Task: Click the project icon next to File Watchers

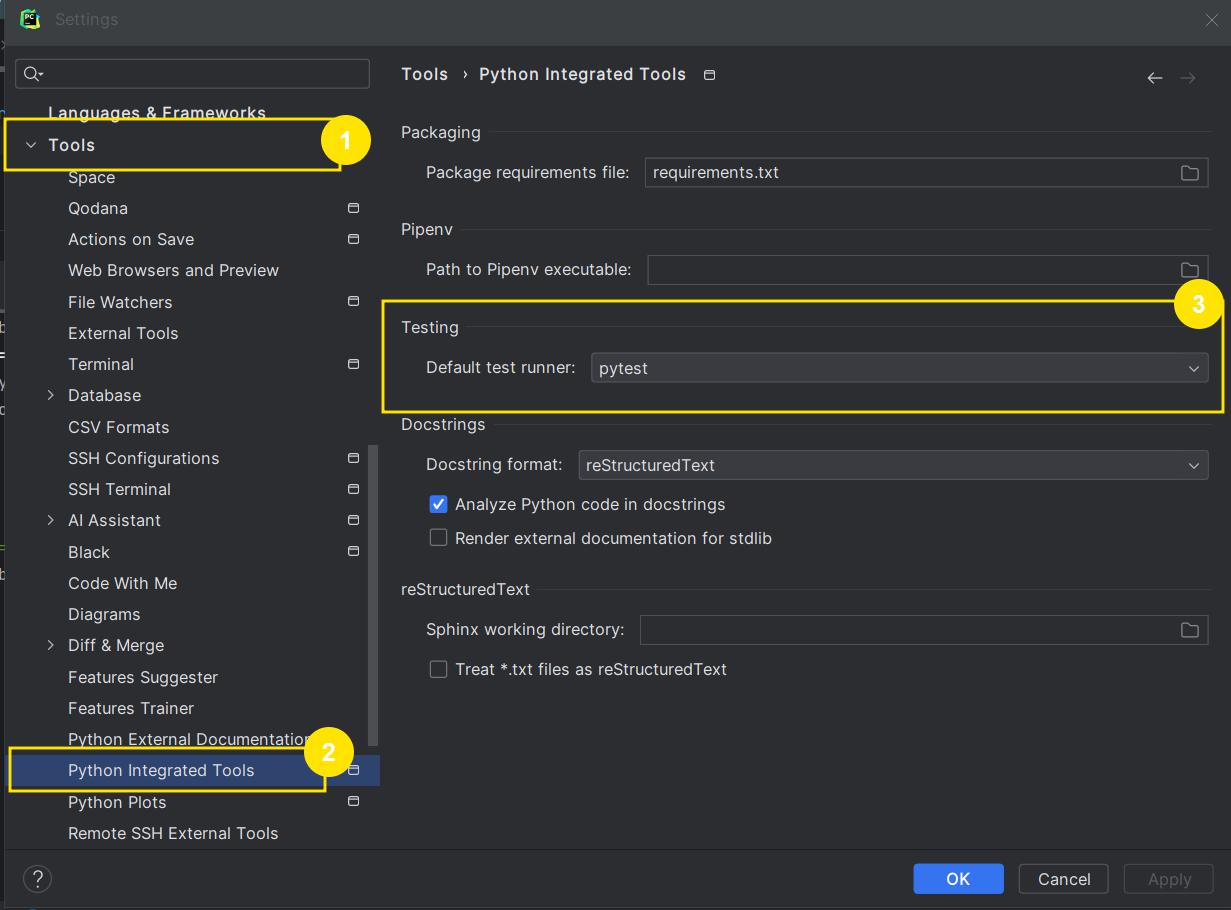Action: 353,301
